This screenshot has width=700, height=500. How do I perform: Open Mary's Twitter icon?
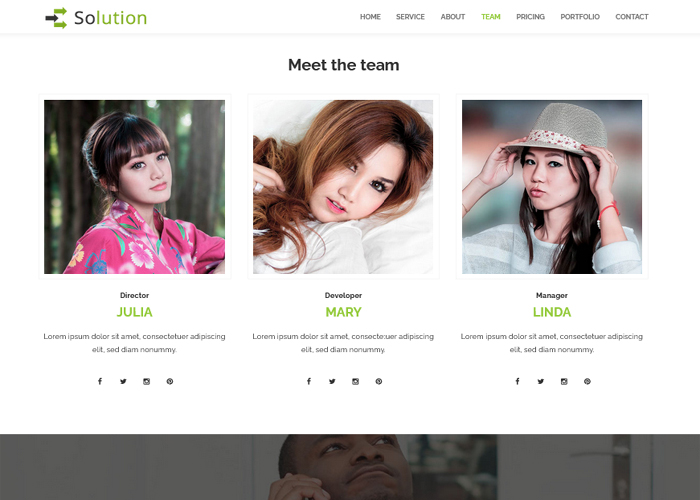[x=332, y=381]
